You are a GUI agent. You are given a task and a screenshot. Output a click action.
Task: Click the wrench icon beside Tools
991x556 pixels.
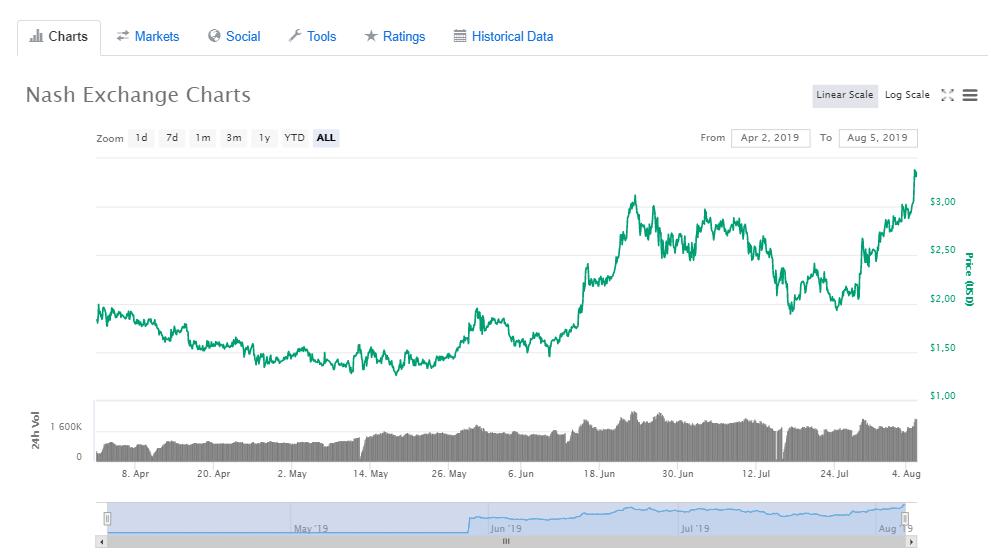click(x=295, y=36)
